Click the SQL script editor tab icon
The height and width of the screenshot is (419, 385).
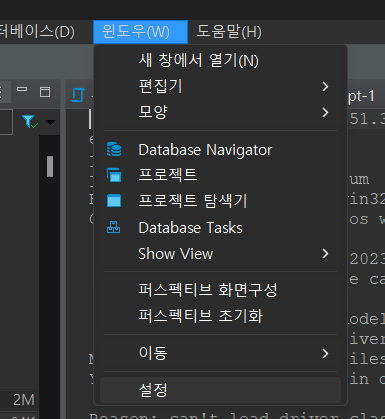(79, 95)
